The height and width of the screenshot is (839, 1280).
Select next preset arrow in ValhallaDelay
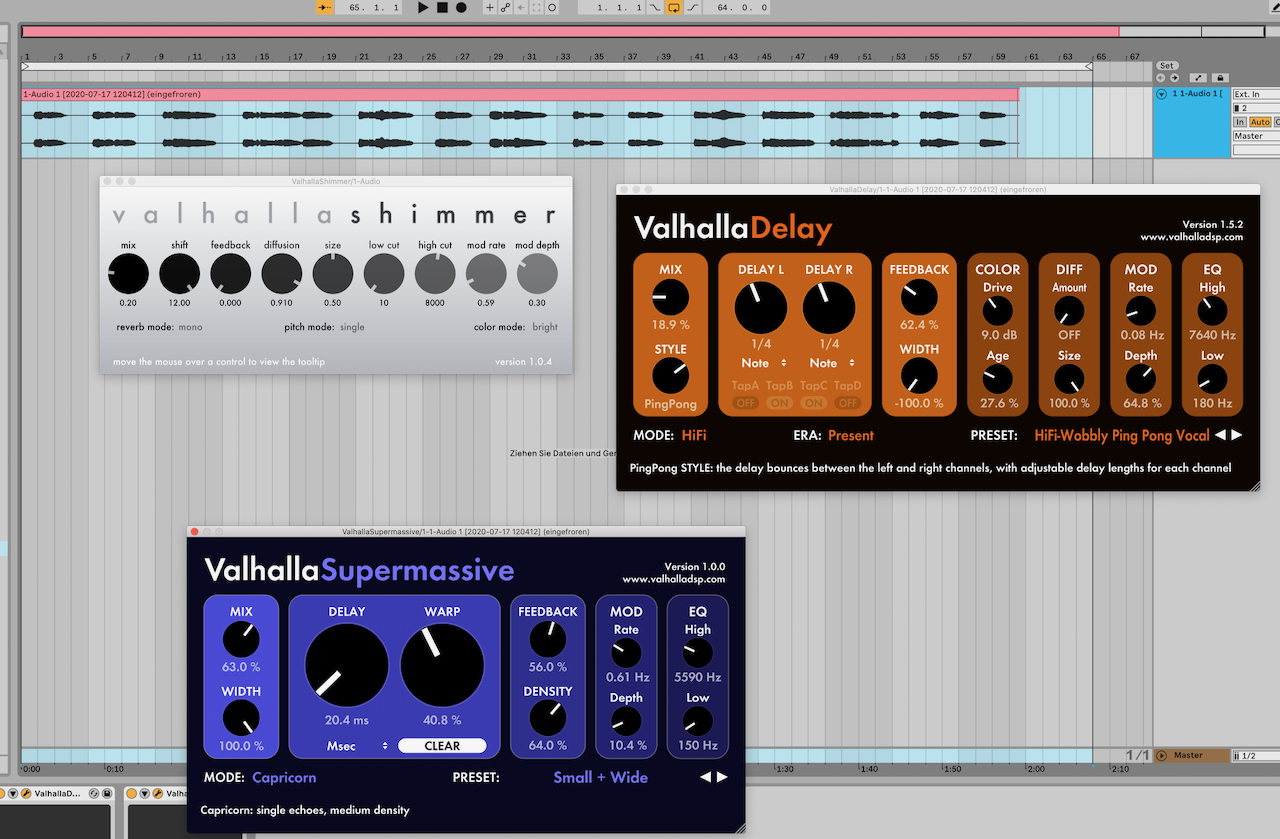click(1237, 435)
